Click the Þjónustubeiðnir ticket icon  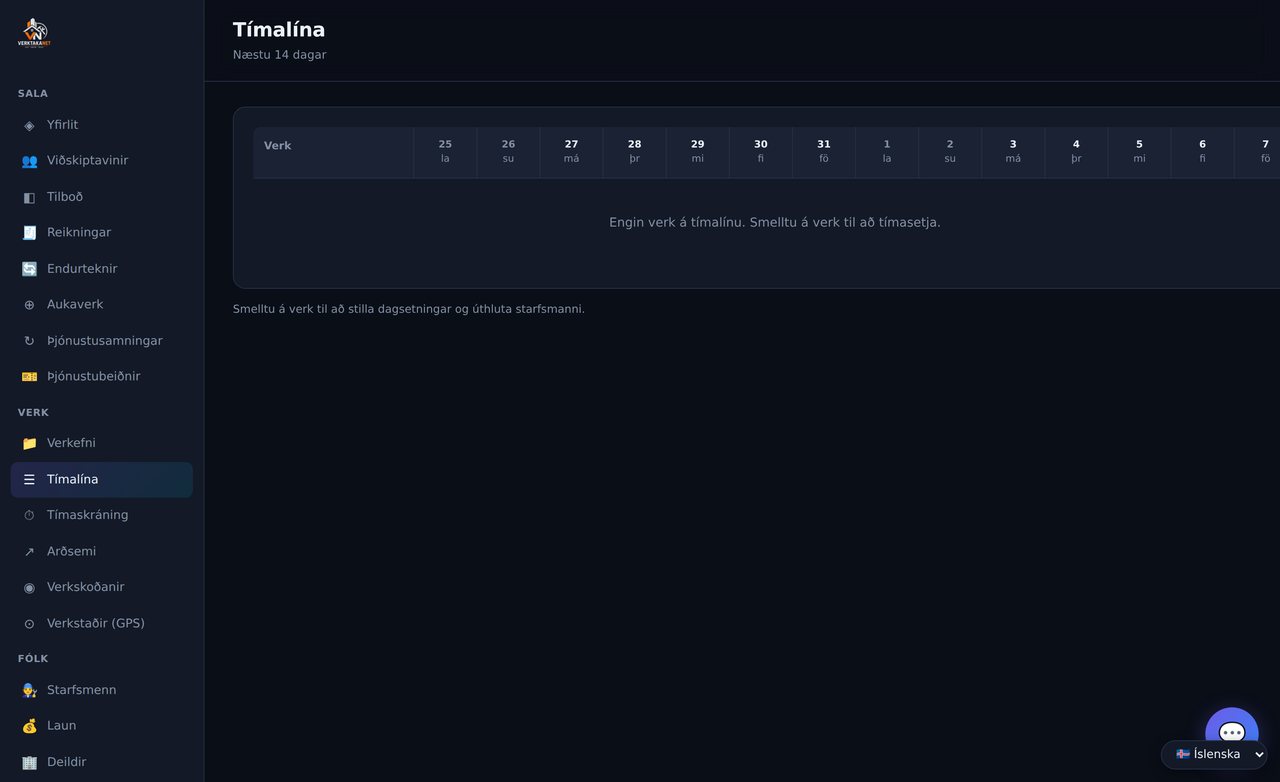pos(29,377)
